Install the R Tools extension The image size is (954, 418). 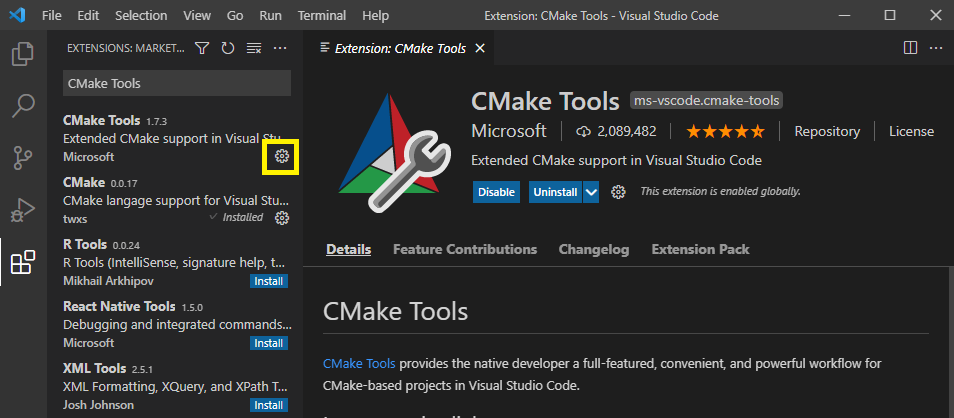coord(269,282)
